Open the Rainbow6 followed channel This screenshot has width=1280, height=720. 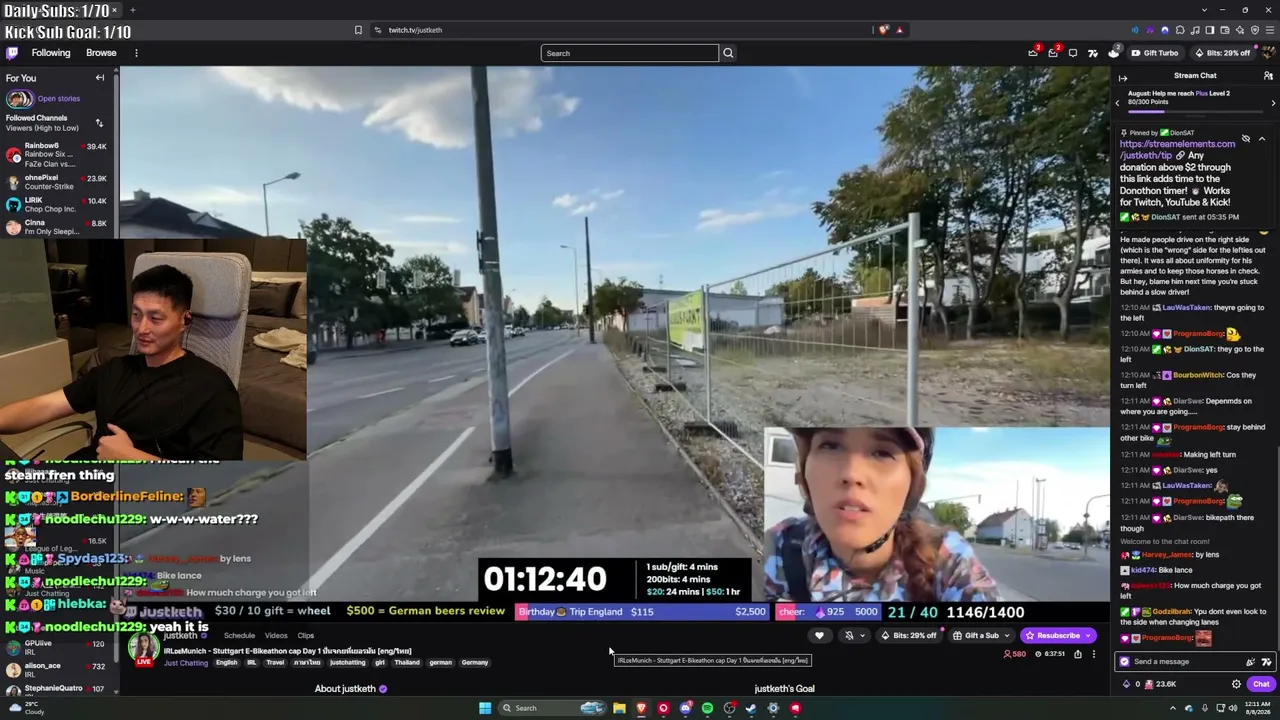(x=60, y=154)
